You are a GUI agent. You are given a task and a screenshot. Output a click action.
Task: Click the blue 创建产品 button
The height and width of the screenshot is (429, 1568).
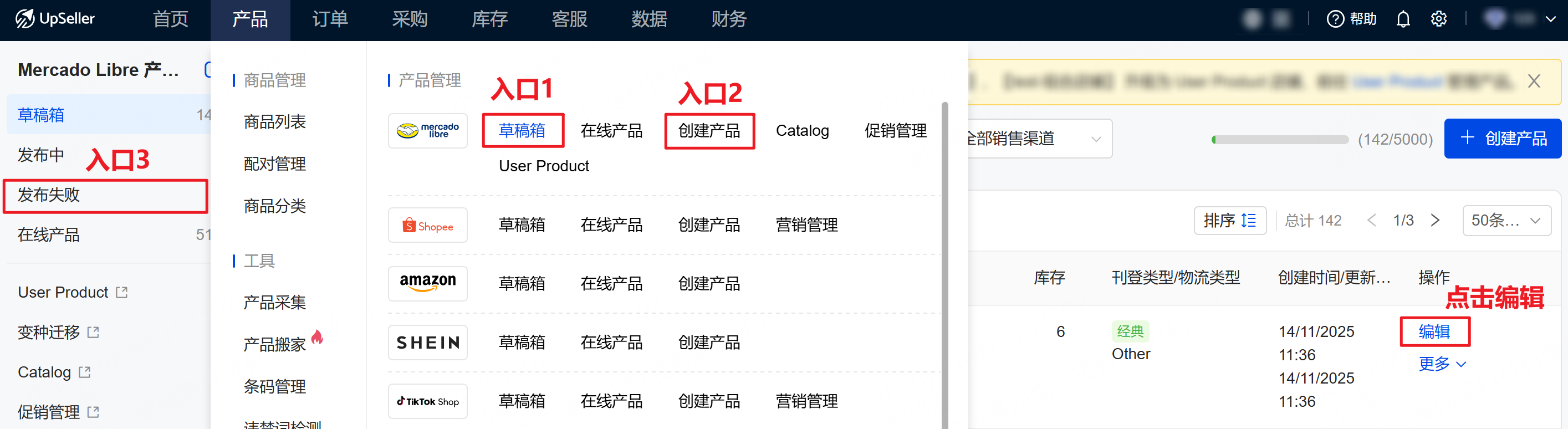click(1502, 139)
